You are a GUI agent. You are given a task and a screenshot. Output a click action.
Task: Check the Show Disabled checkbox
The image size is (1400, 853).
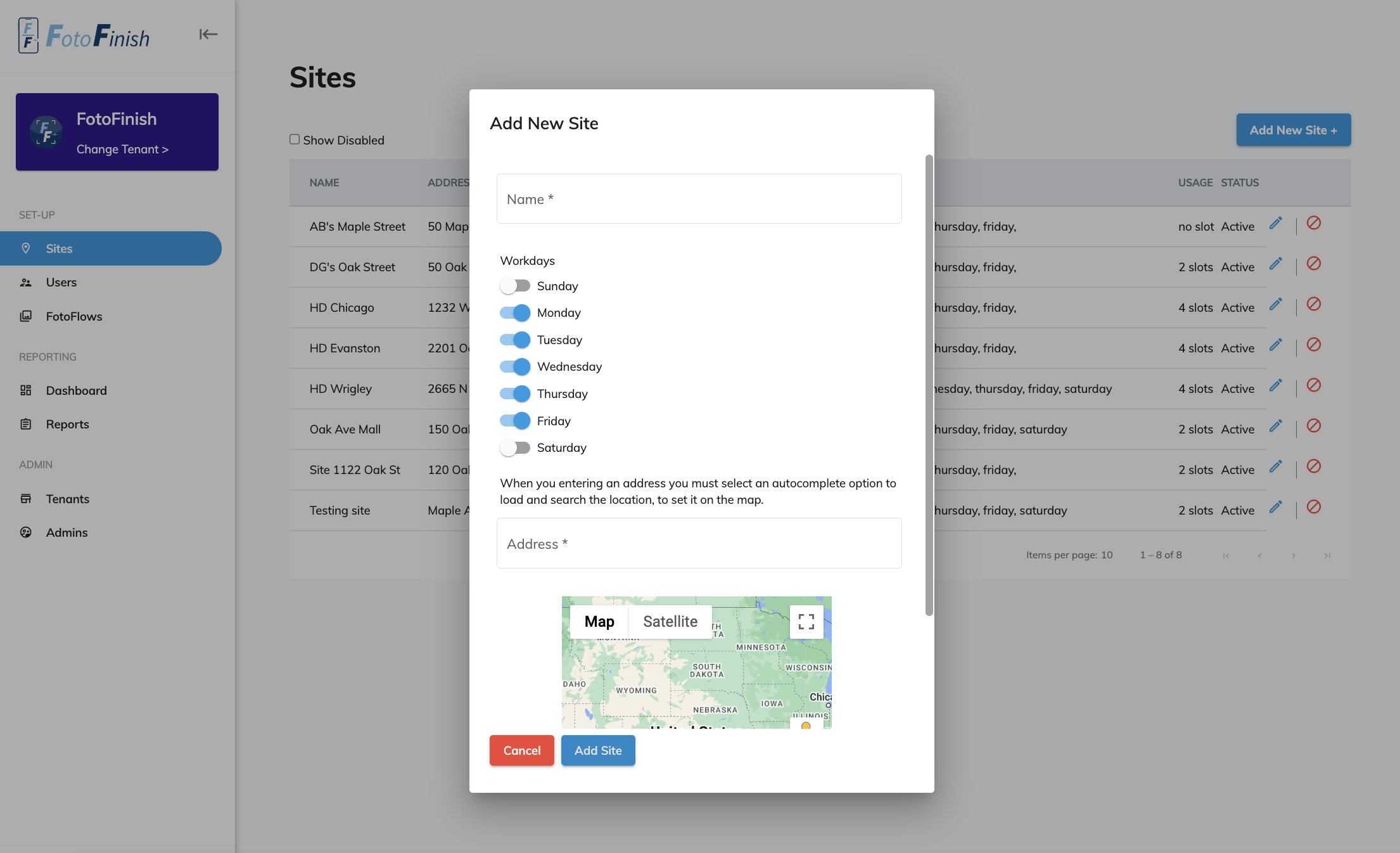[295, 139]
